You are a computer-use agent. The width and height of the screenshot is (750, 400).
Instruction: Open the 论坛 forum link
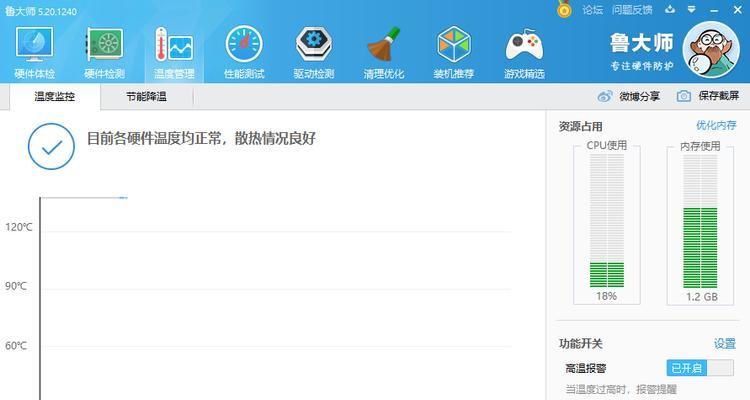(592, 10)
